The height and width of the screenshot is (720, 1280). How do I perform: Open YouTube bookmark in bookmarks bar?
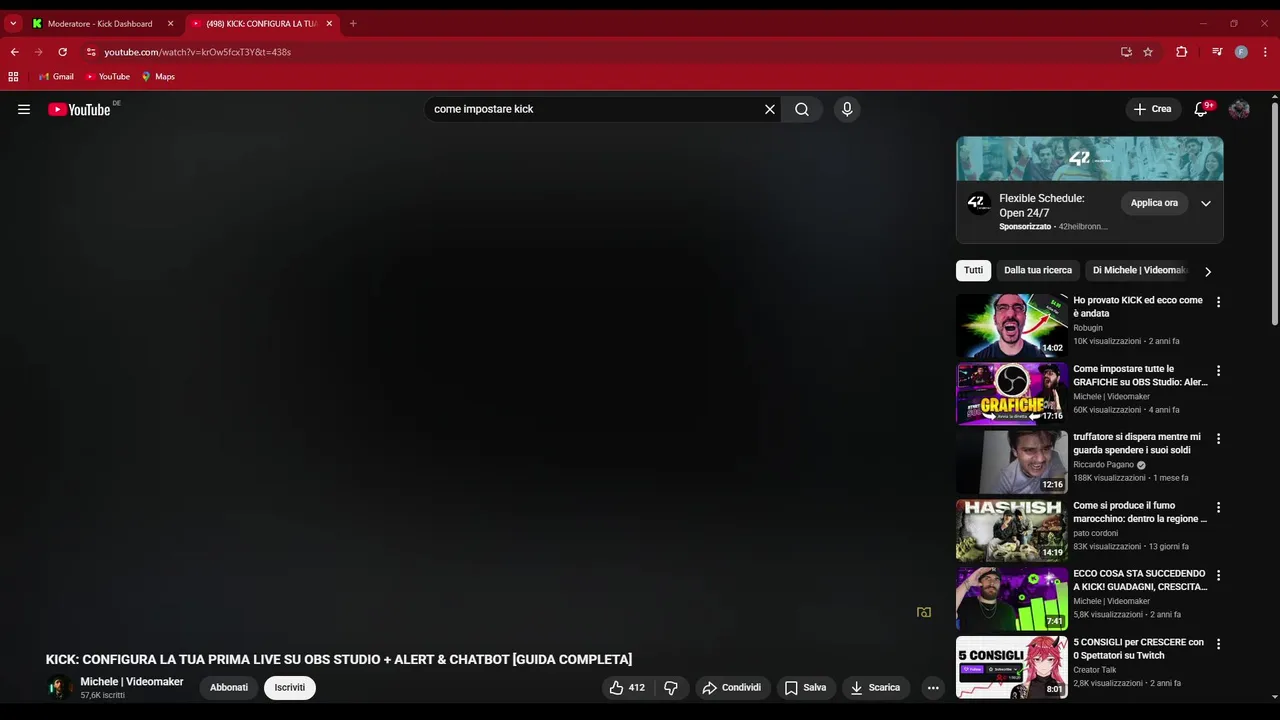click(108, 76)
